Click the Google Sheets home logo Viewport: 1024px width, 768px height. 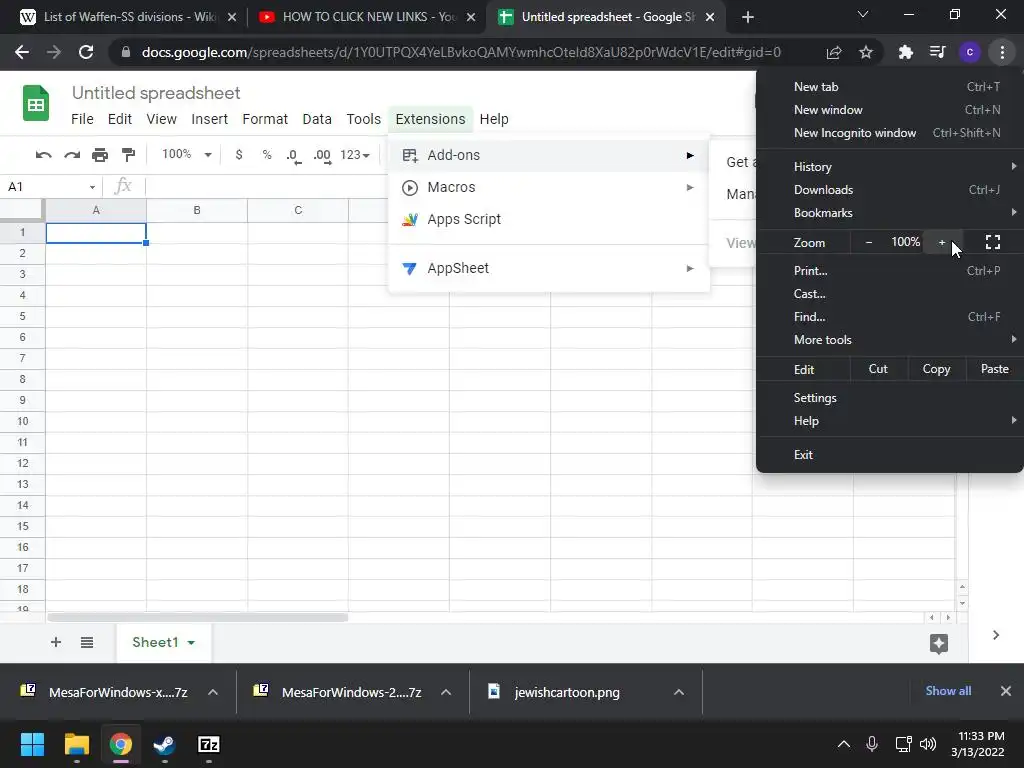(36, 104)
